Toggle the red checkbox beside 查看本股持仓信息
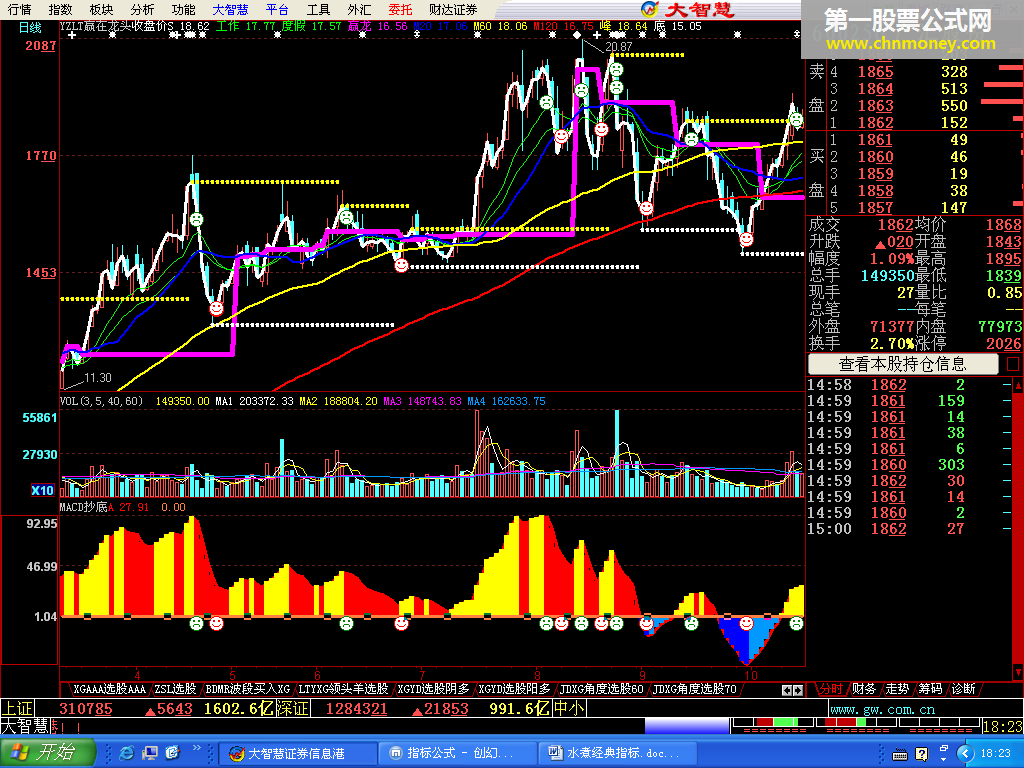 tap(1013, 364)
